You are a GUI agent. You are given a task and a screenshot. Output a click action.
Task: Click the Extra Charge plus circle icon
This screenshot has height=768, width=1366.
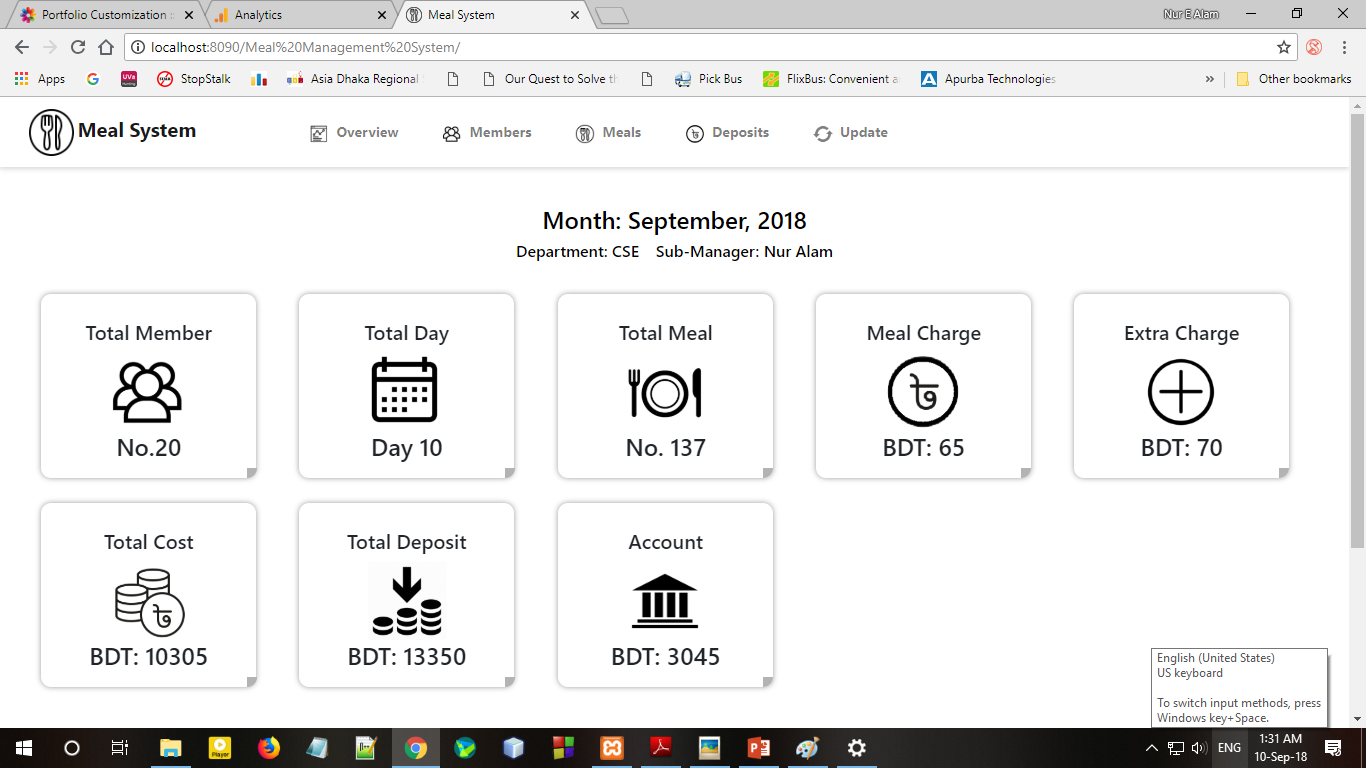pos(1181,392)
